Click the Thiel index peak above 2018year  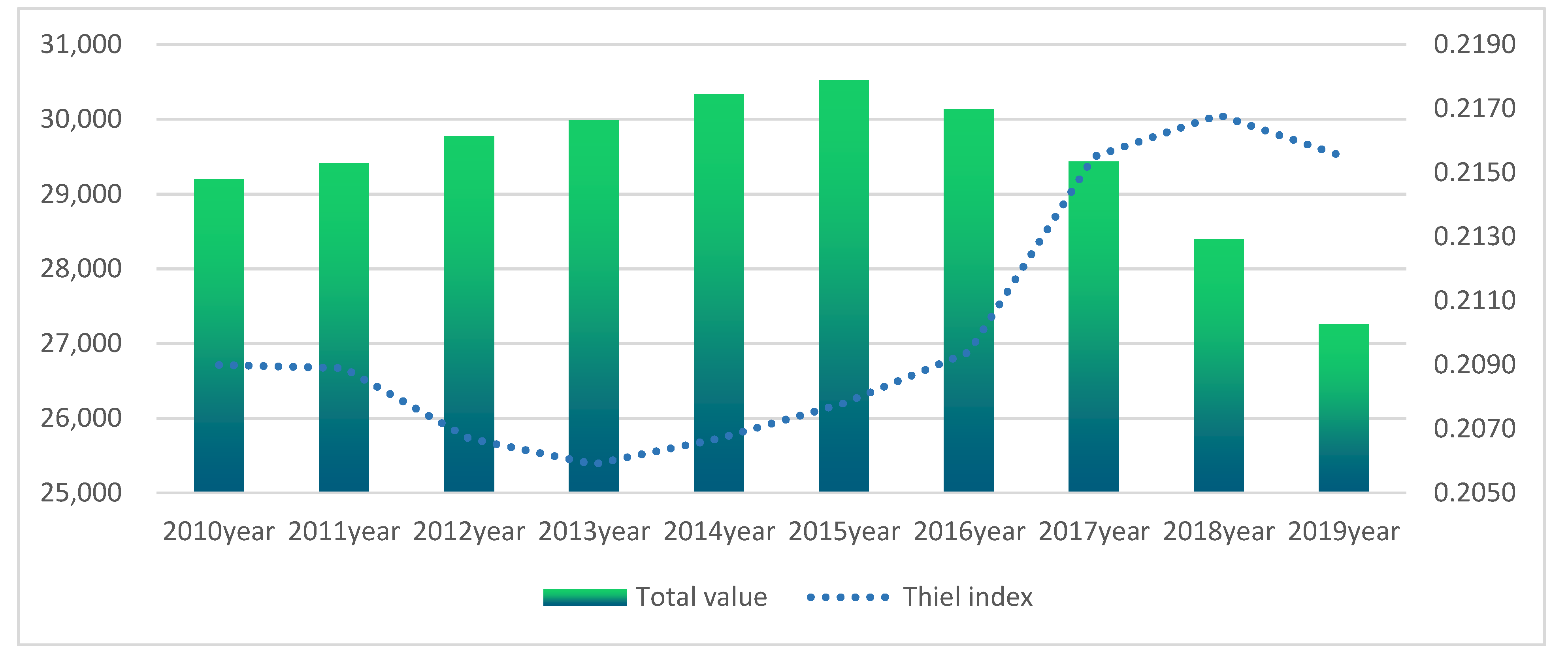(x=1222, y=117)
